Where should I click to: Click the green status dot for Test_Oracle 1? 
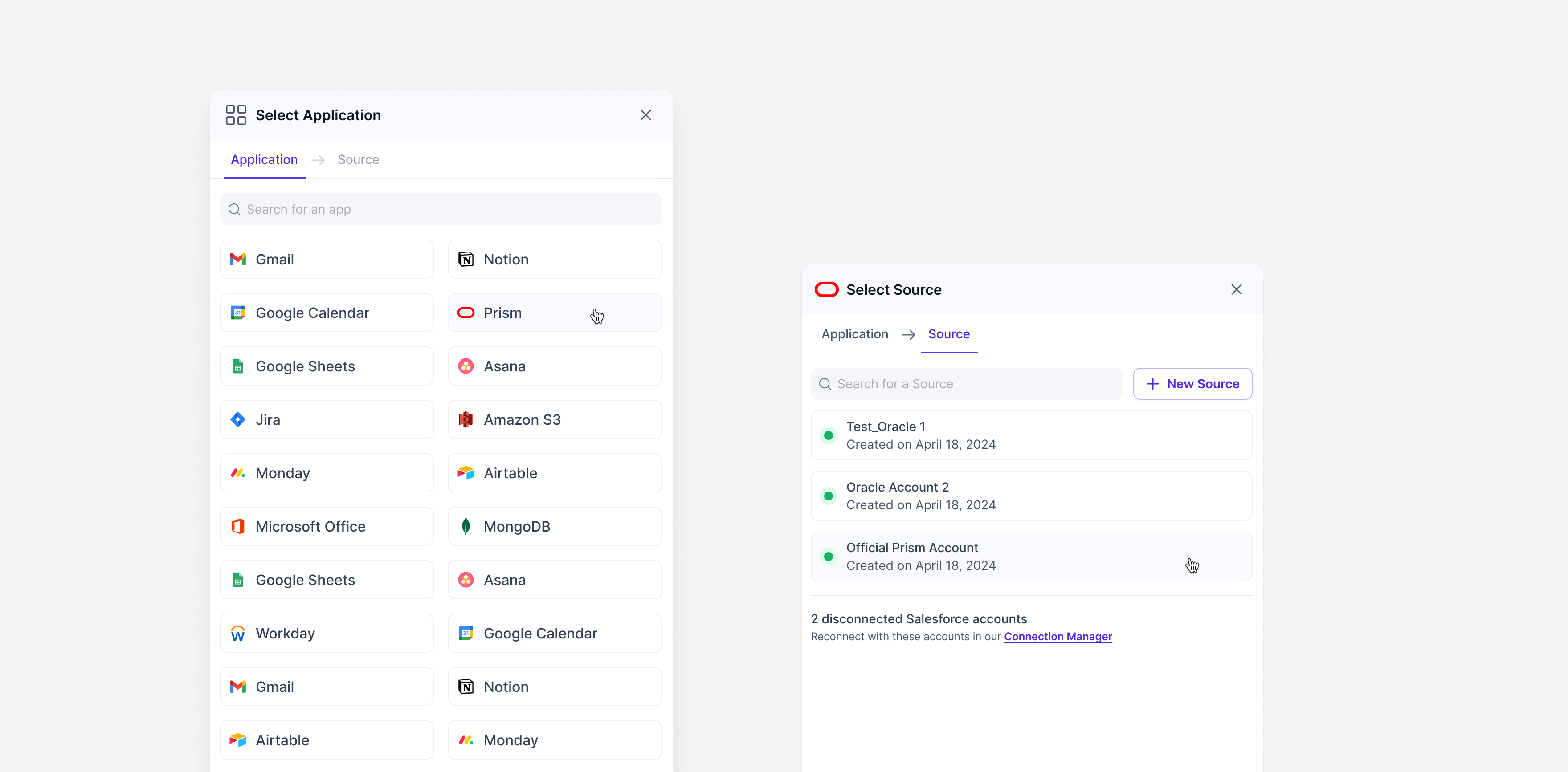pyautogui.click(x=829, y=435)
